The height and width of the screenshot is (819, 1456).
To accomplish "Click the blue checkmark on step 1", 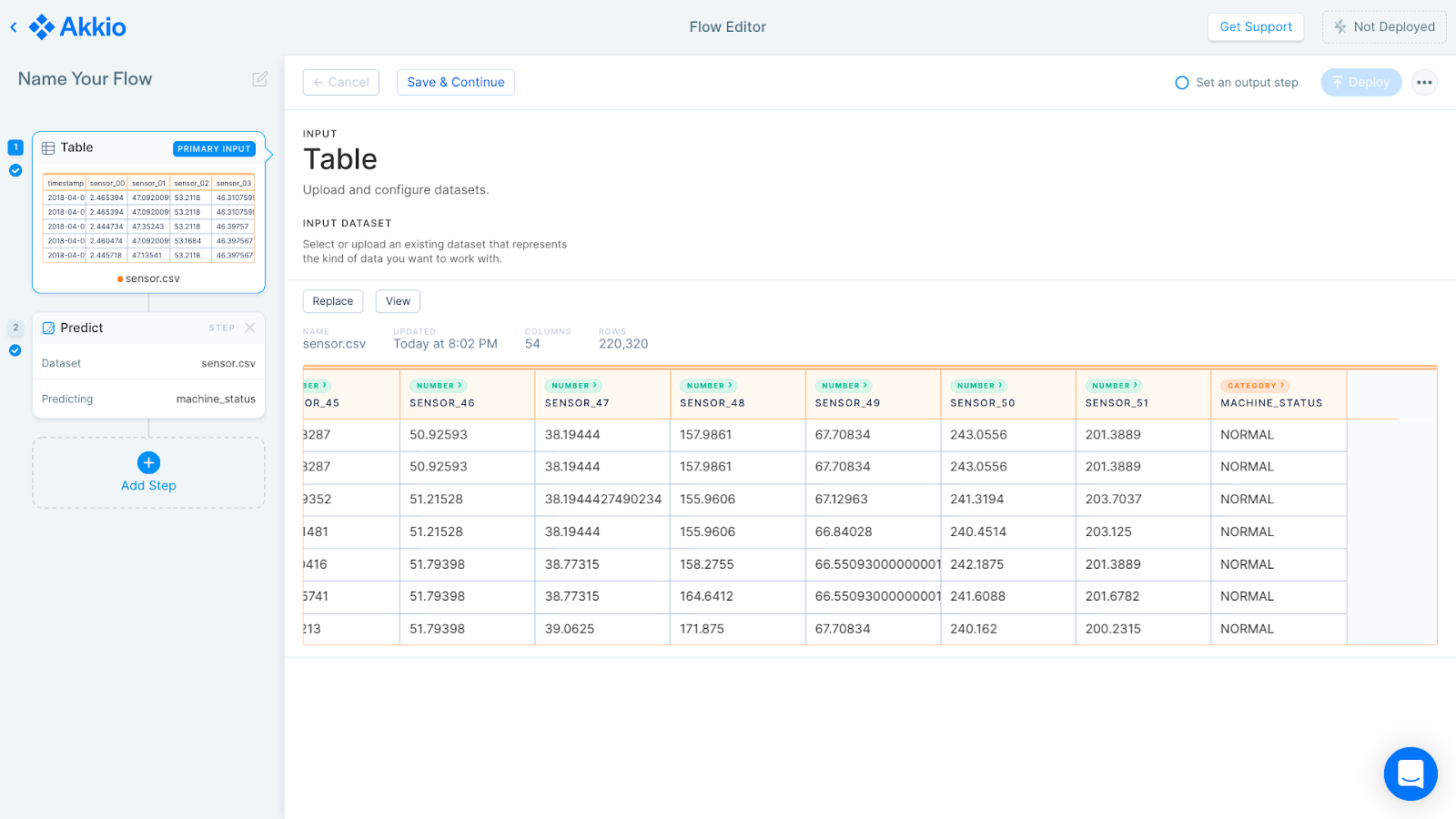I will pyautogui.click(x=15, y=170).
